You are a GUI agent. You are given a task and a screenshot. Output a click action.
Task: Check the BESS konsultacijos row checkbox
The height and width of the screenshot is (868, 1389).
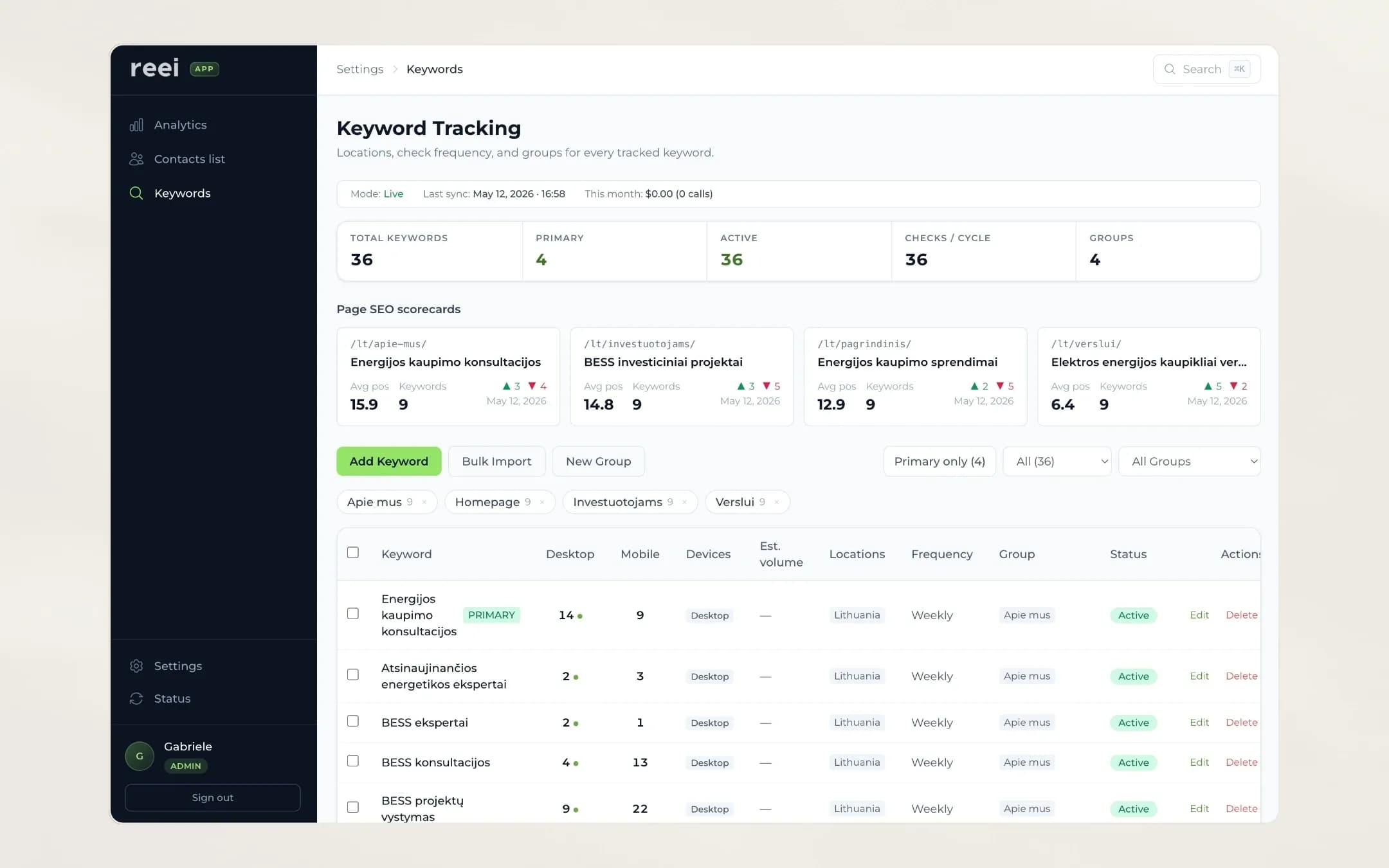(353, 761)
